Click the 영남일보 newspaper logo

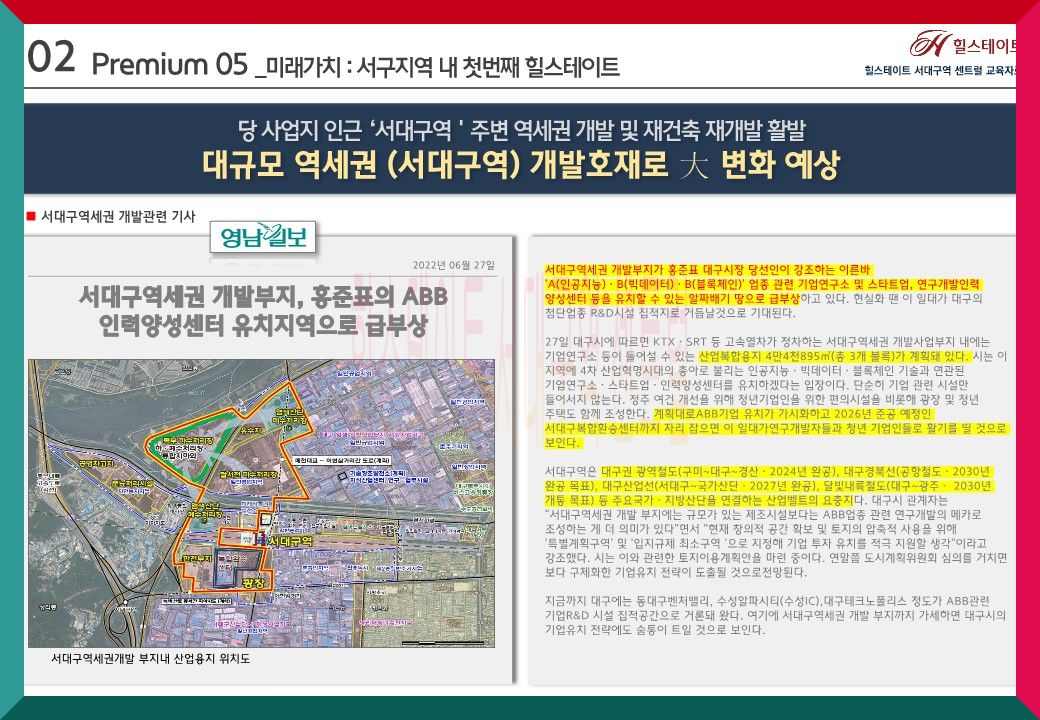coord(263,237)
